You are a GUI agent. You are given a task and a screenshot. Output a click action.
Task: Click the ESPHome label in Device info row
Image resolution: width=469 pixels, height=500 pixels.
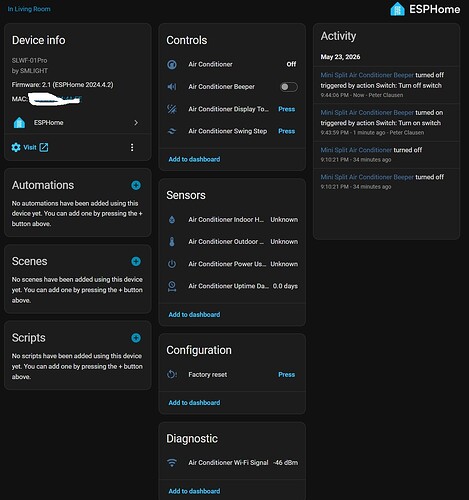pos(48,123)
